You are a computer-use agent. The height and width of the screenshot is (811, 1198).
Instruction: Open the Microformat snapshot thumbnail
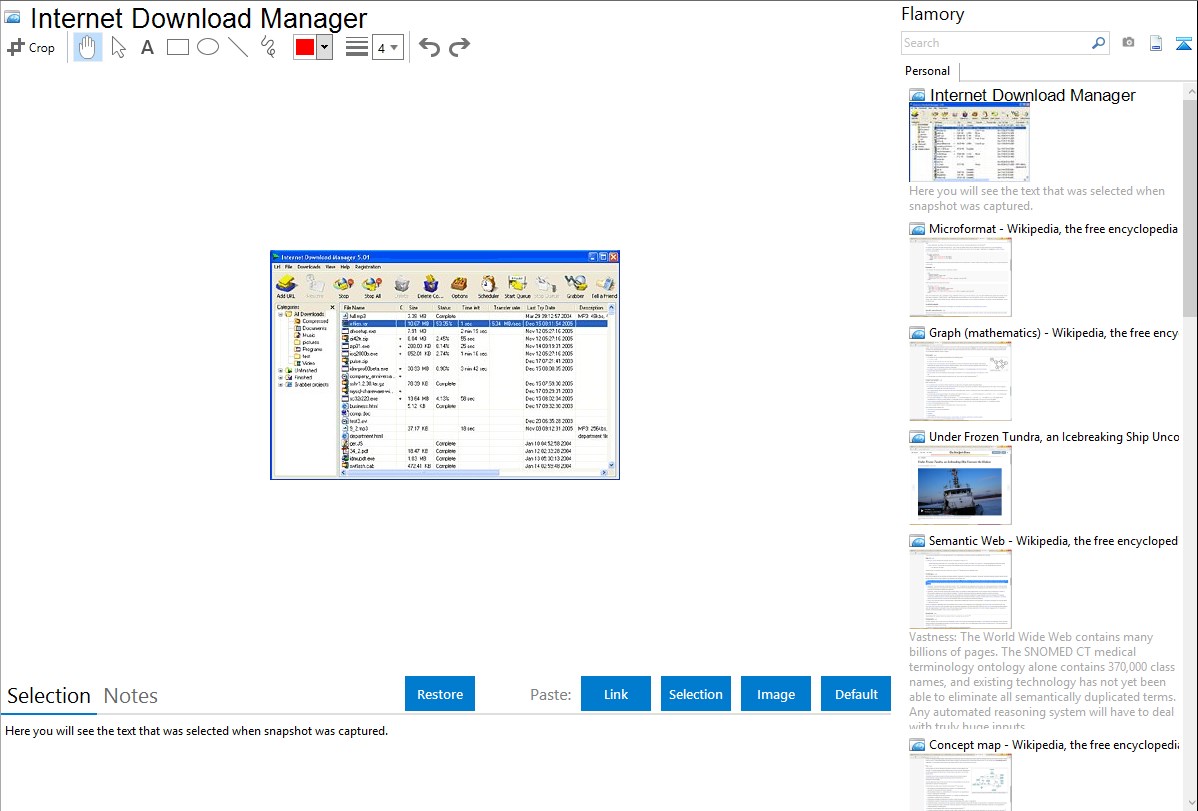[960, 277]
